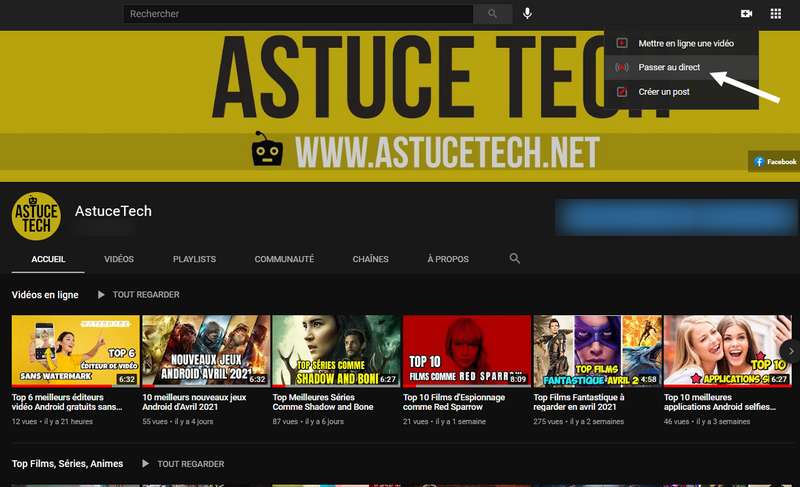Open Top 10 Applications selfies thumbnail
The height and width of the screenshot is (487, 800).
pos(728,351)
